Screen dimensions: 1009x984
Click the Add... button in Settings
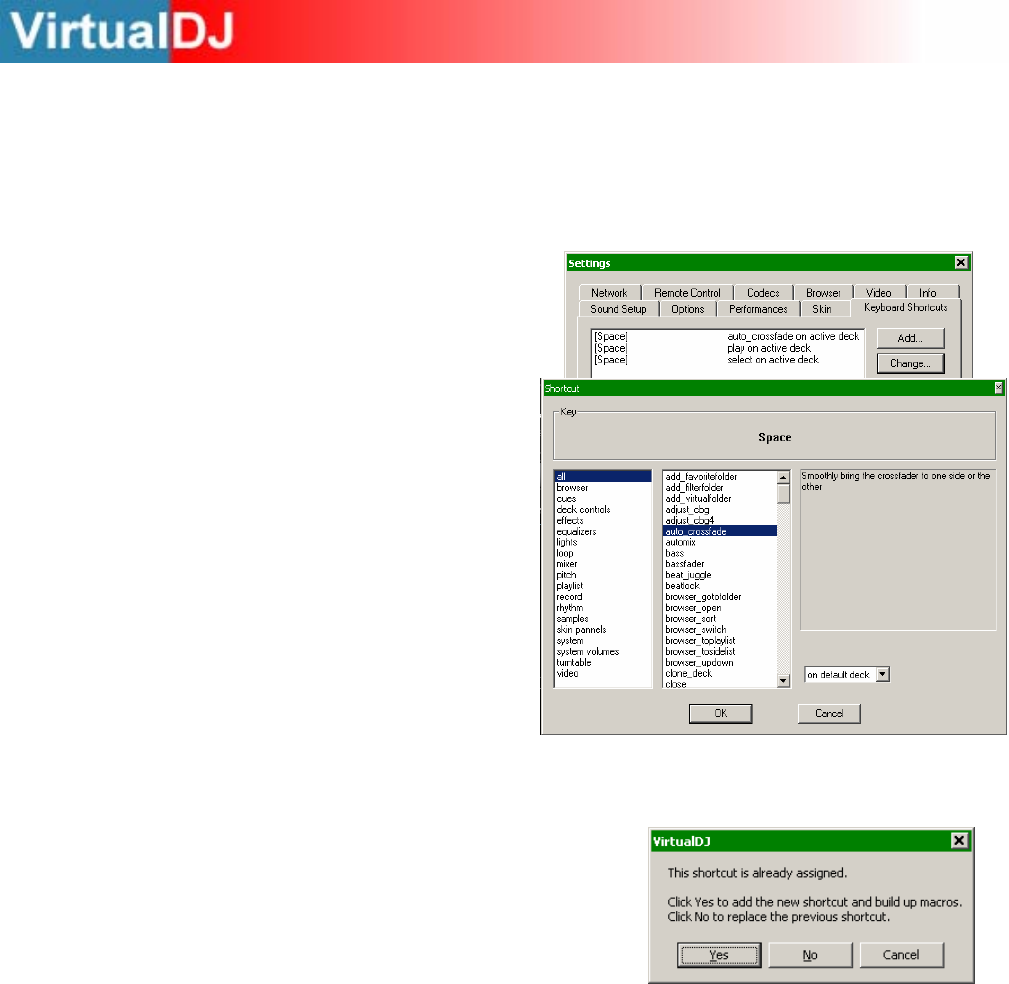(x=910, y=339)
